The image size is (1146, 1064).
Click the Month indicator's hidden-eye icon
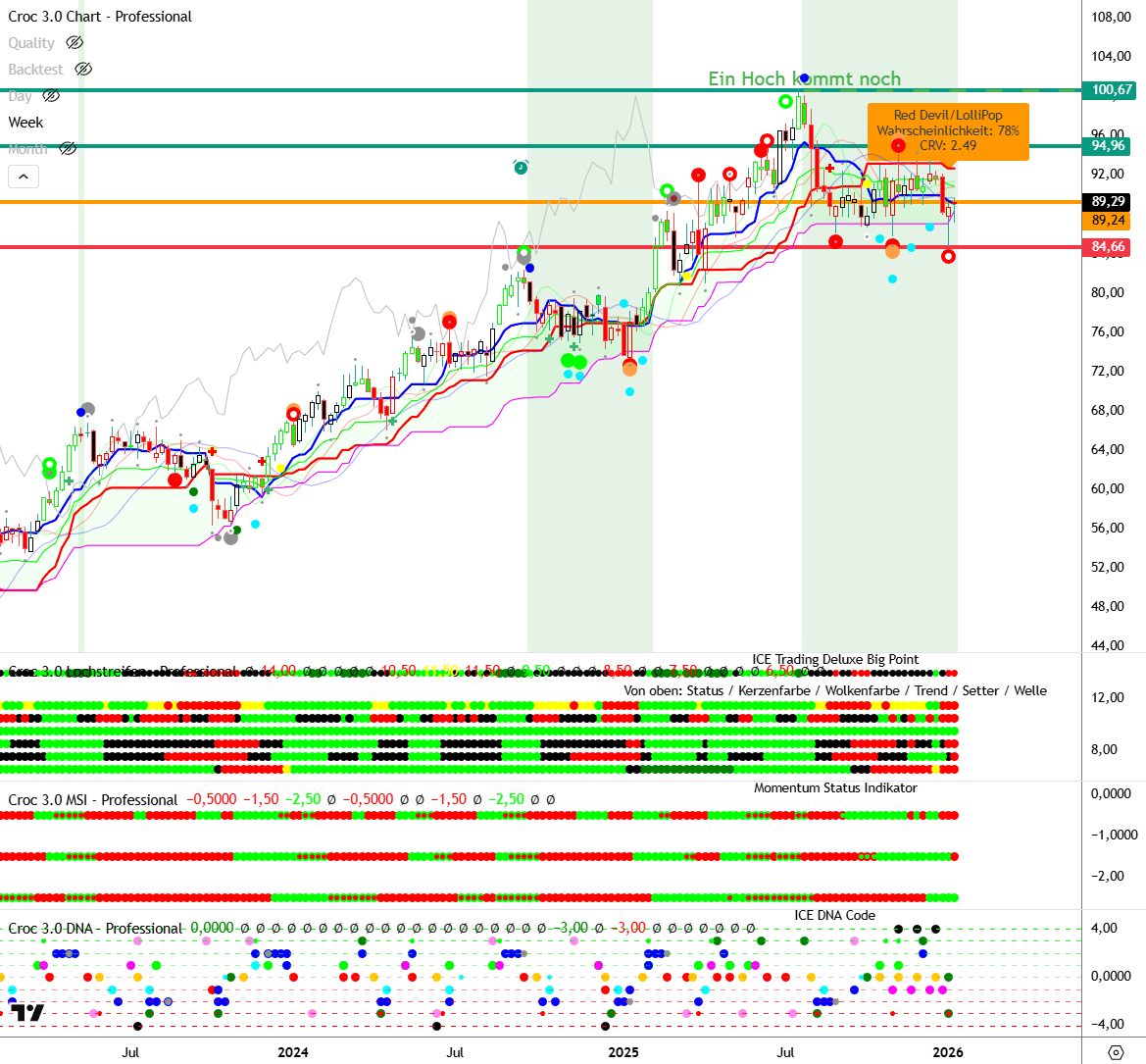click(68, 149)
